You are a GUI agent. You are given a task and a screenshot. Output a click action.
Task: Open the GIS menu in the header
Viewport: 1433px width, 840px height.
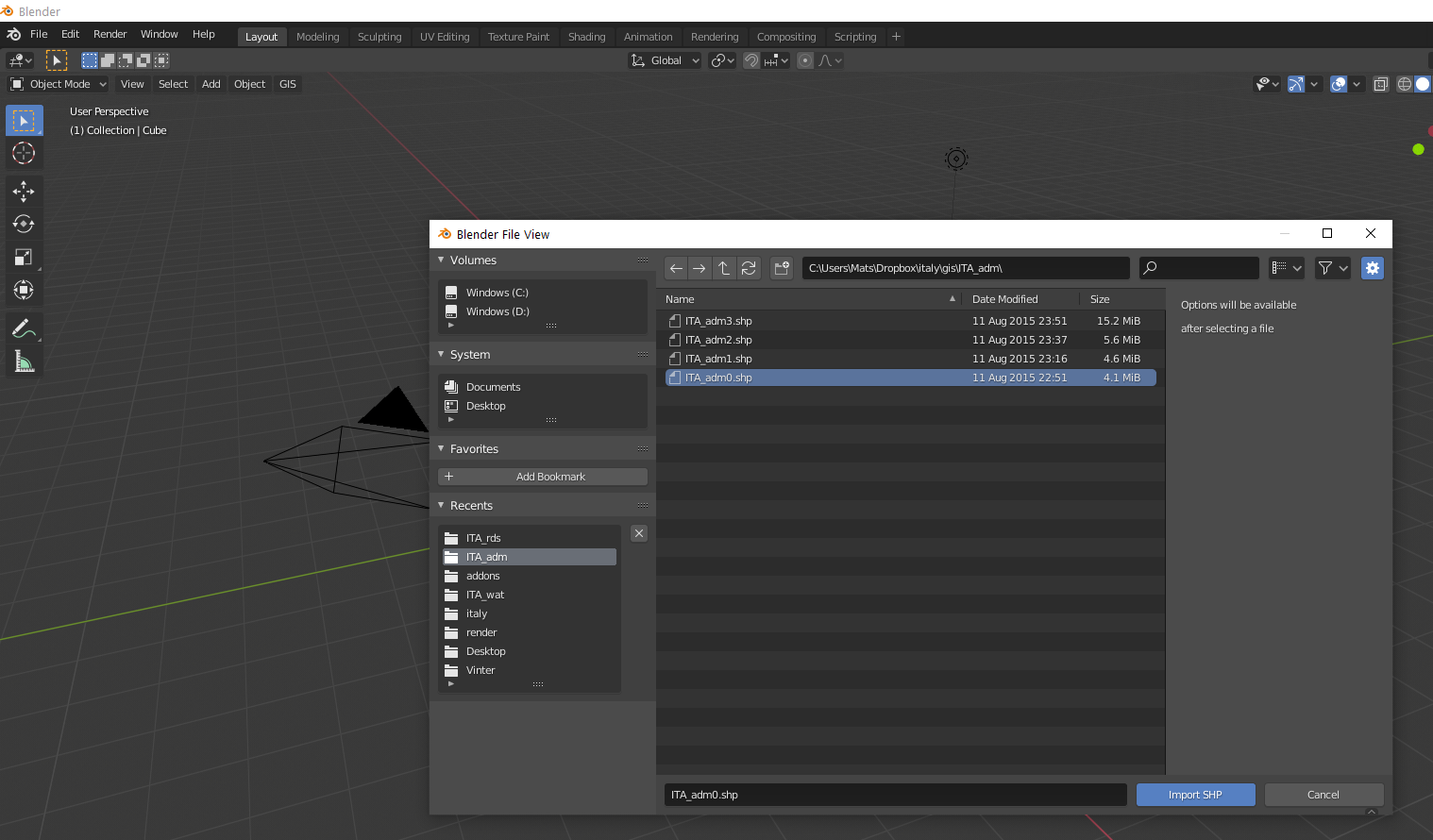(x=287, y=84)
